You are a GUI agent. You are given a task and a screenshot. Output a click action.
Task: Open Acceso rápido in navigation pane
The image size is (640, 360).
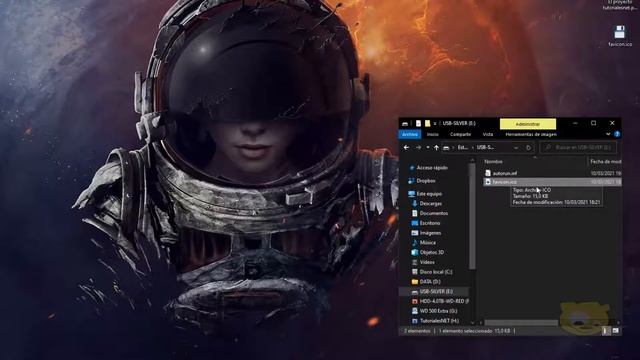pos(432,168)
